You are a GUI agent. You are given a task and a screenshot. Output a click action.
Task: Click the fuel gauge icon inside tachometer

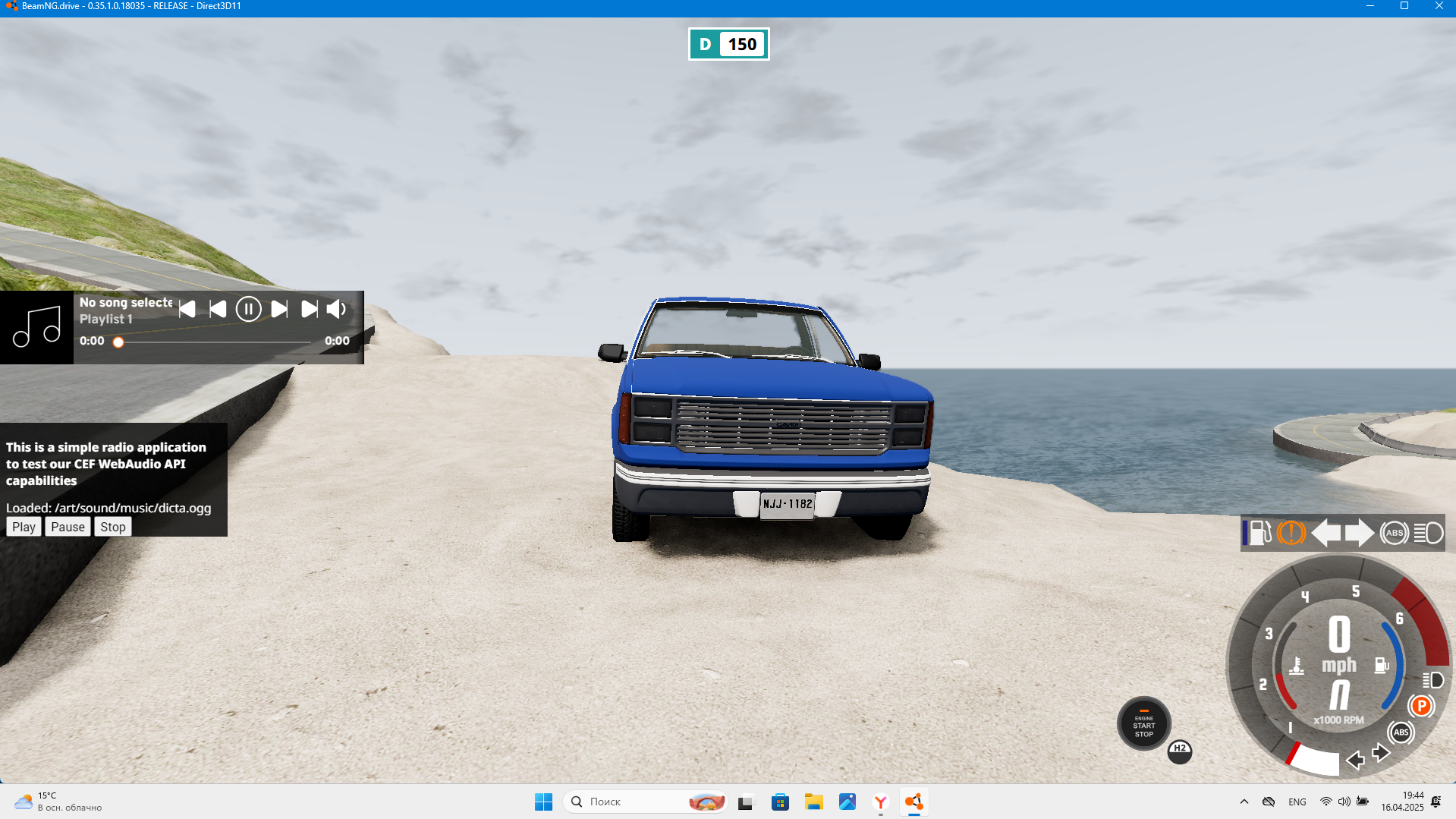pos(1382,666)
